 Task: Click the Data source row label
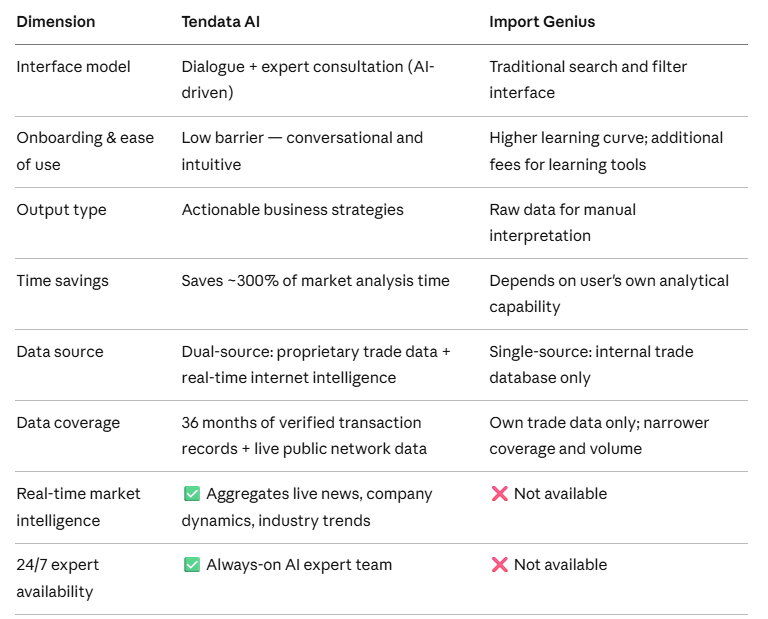click(x=60, y=352)
